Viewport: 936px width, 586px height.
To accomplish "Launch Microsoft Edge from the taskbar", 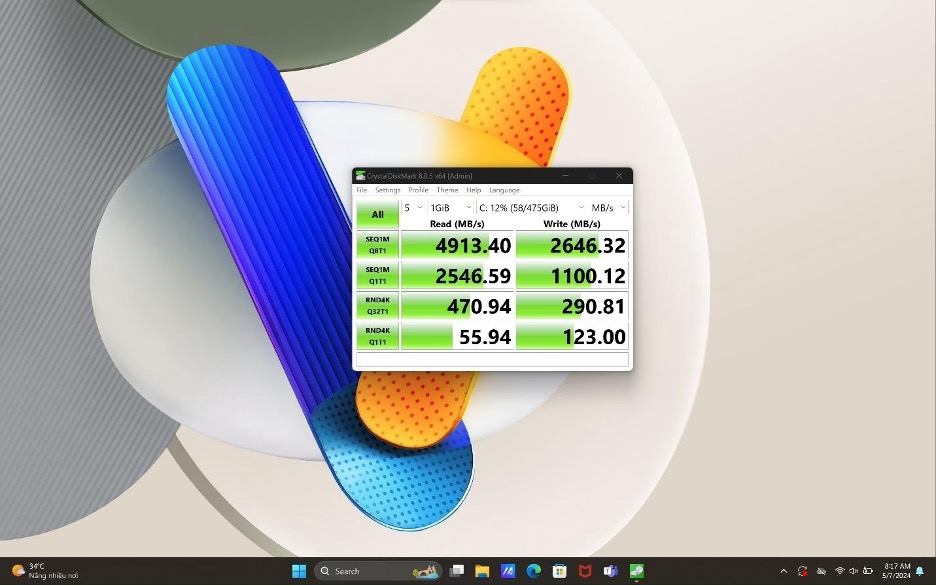I will 534,571.
